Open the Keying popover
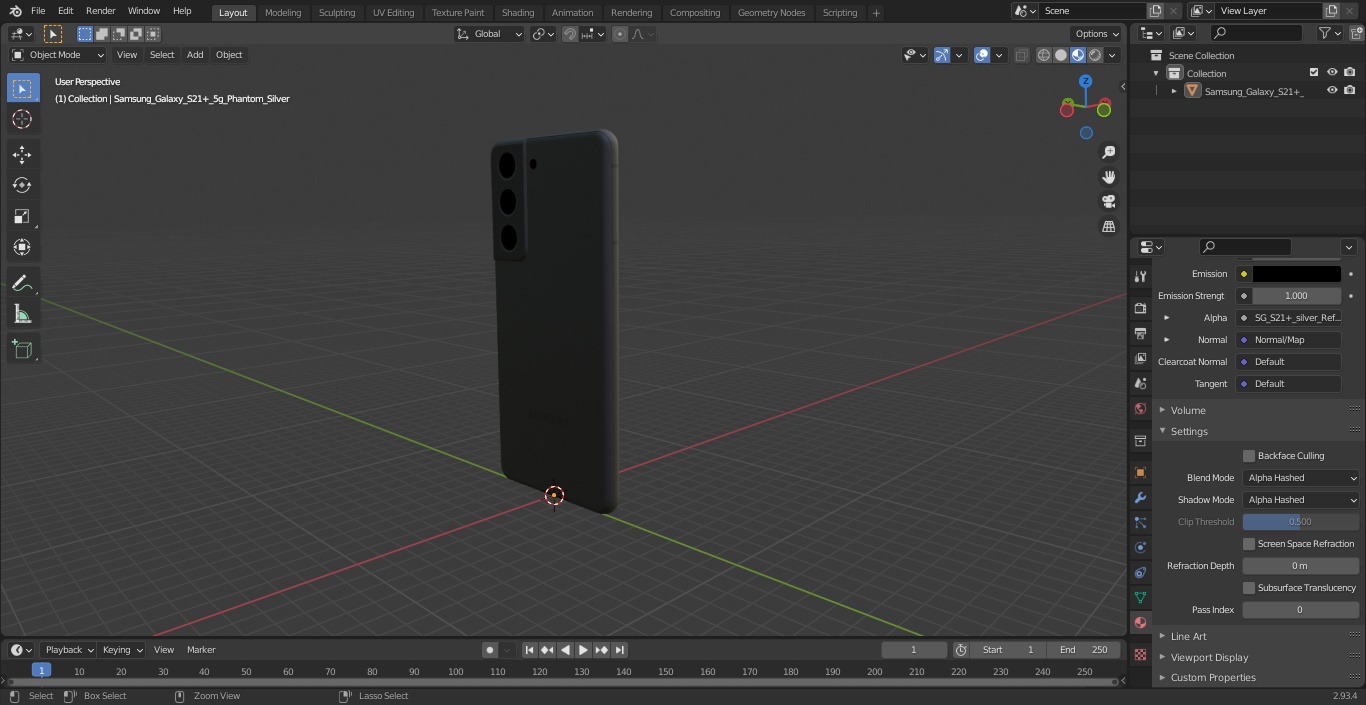Viewport: 1366px width, 705px height. 122,650
